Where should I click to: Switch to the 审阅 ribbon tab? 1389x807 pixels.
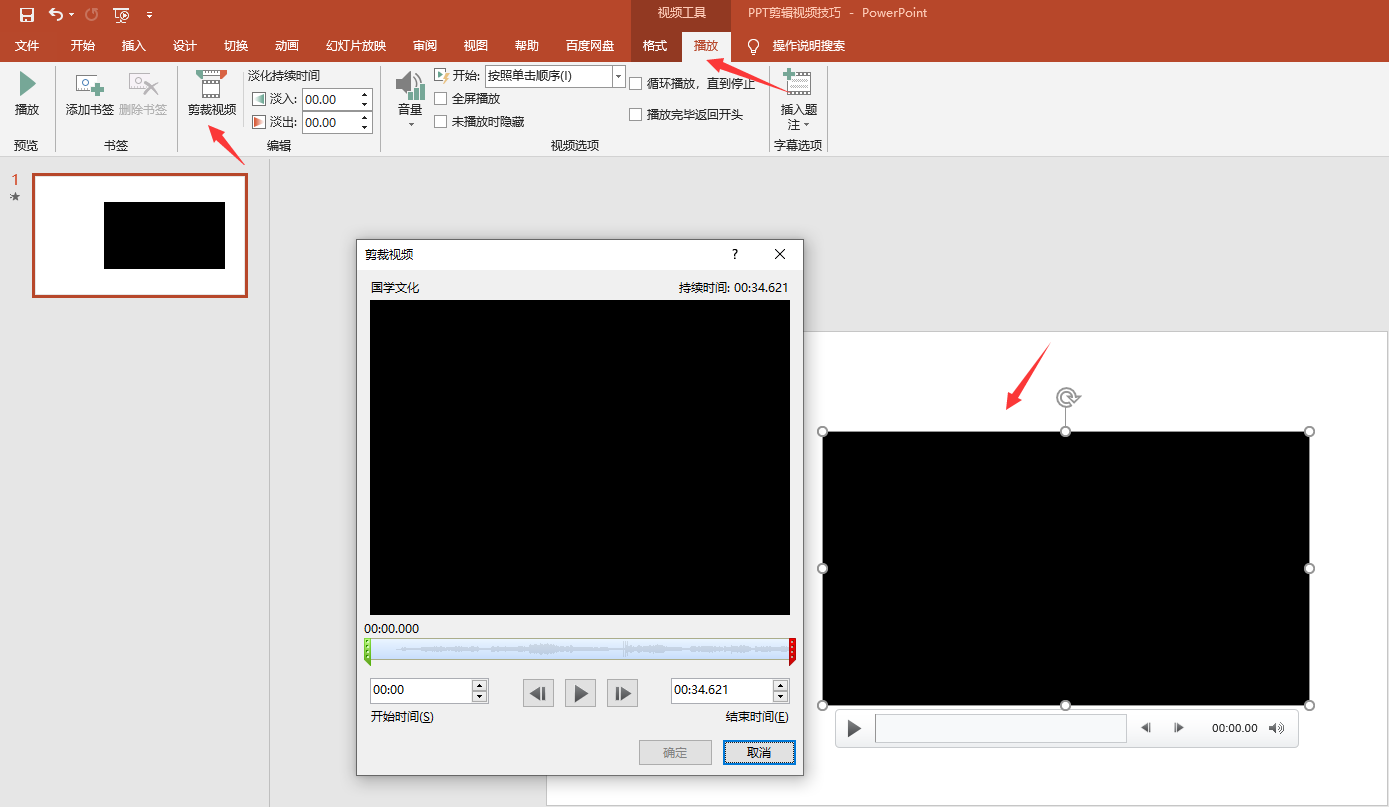point(425,46)
